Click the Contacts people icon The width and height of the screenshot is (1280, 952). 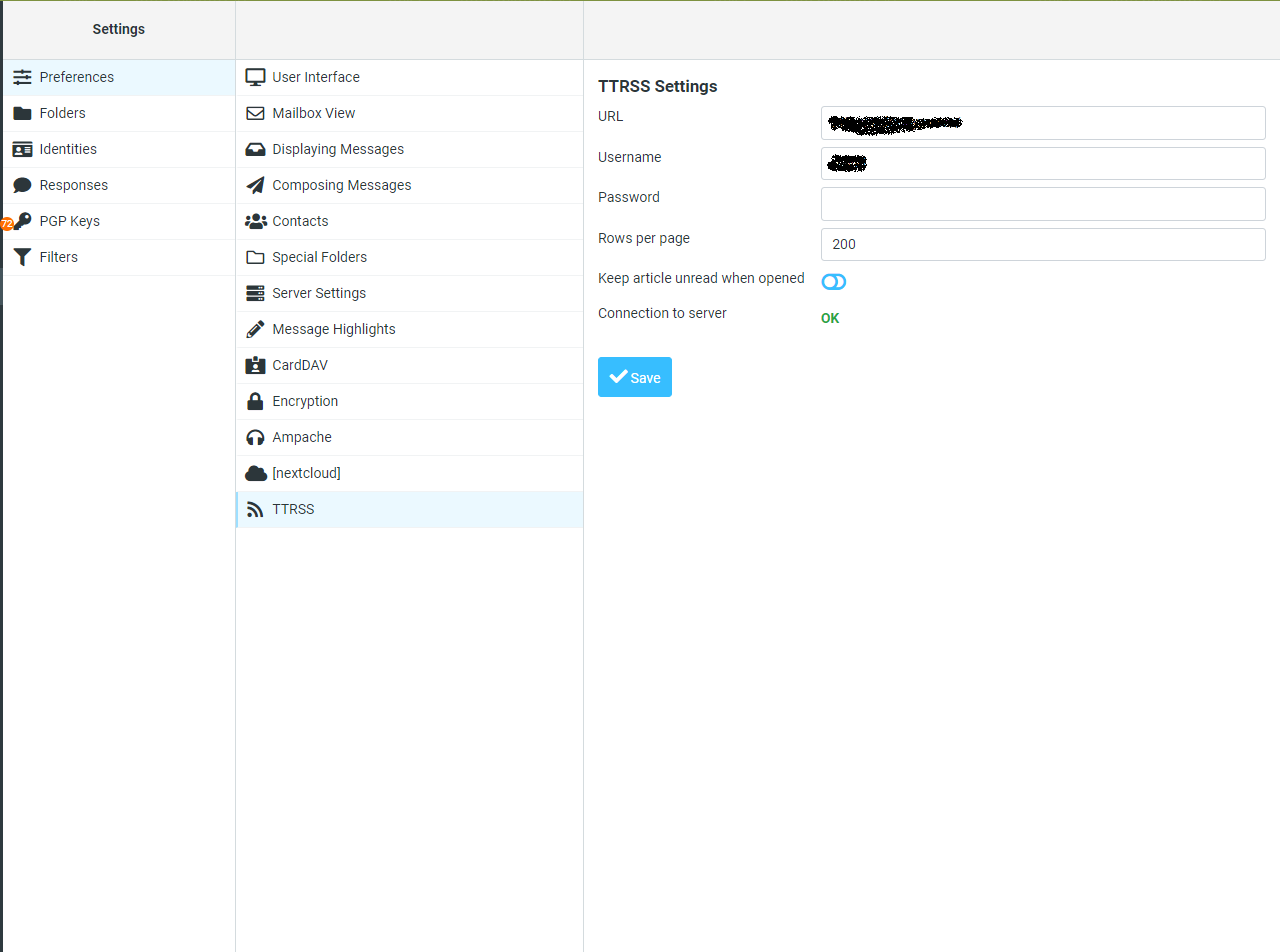[255, 221]
